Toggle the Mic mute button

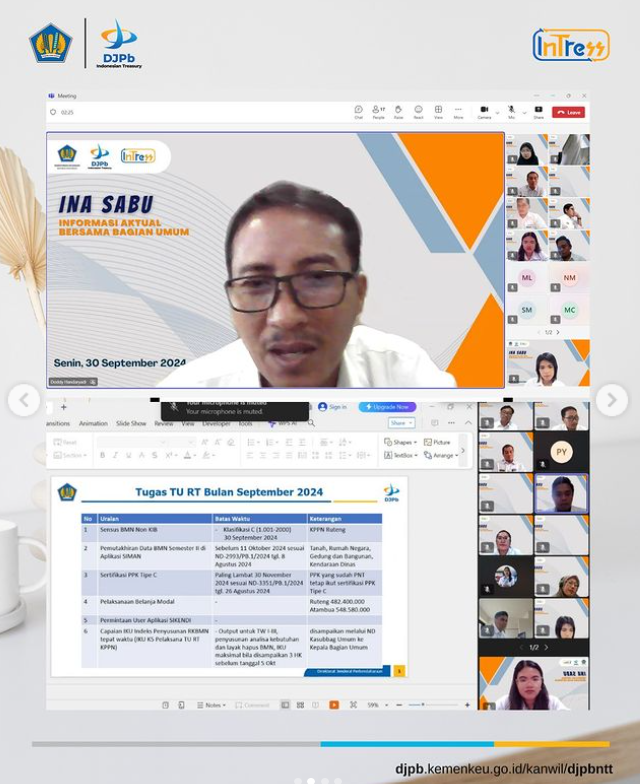(512, 112)
